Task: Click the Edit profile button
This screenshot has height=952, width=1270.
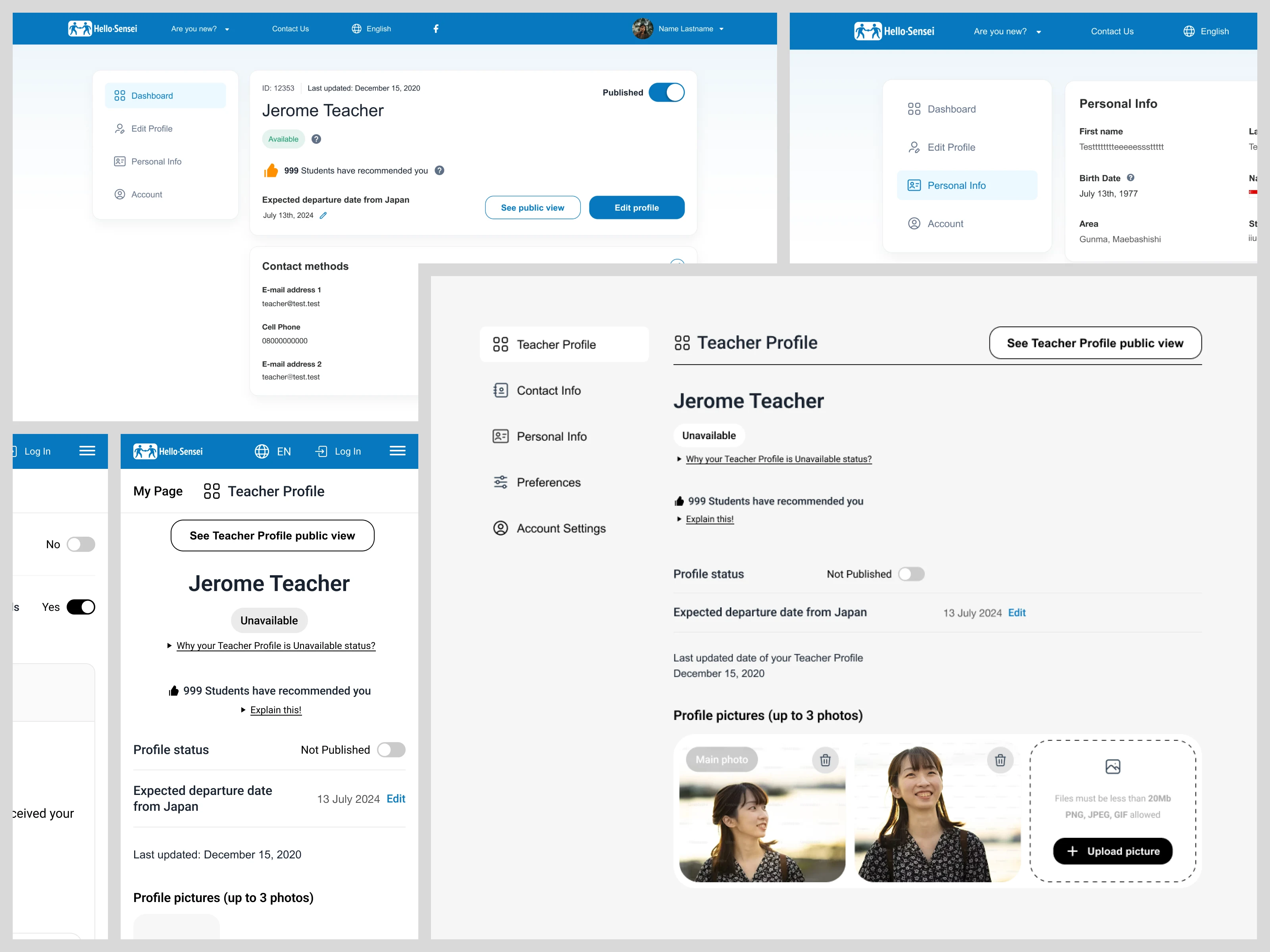Action: (x=636, y=208)
